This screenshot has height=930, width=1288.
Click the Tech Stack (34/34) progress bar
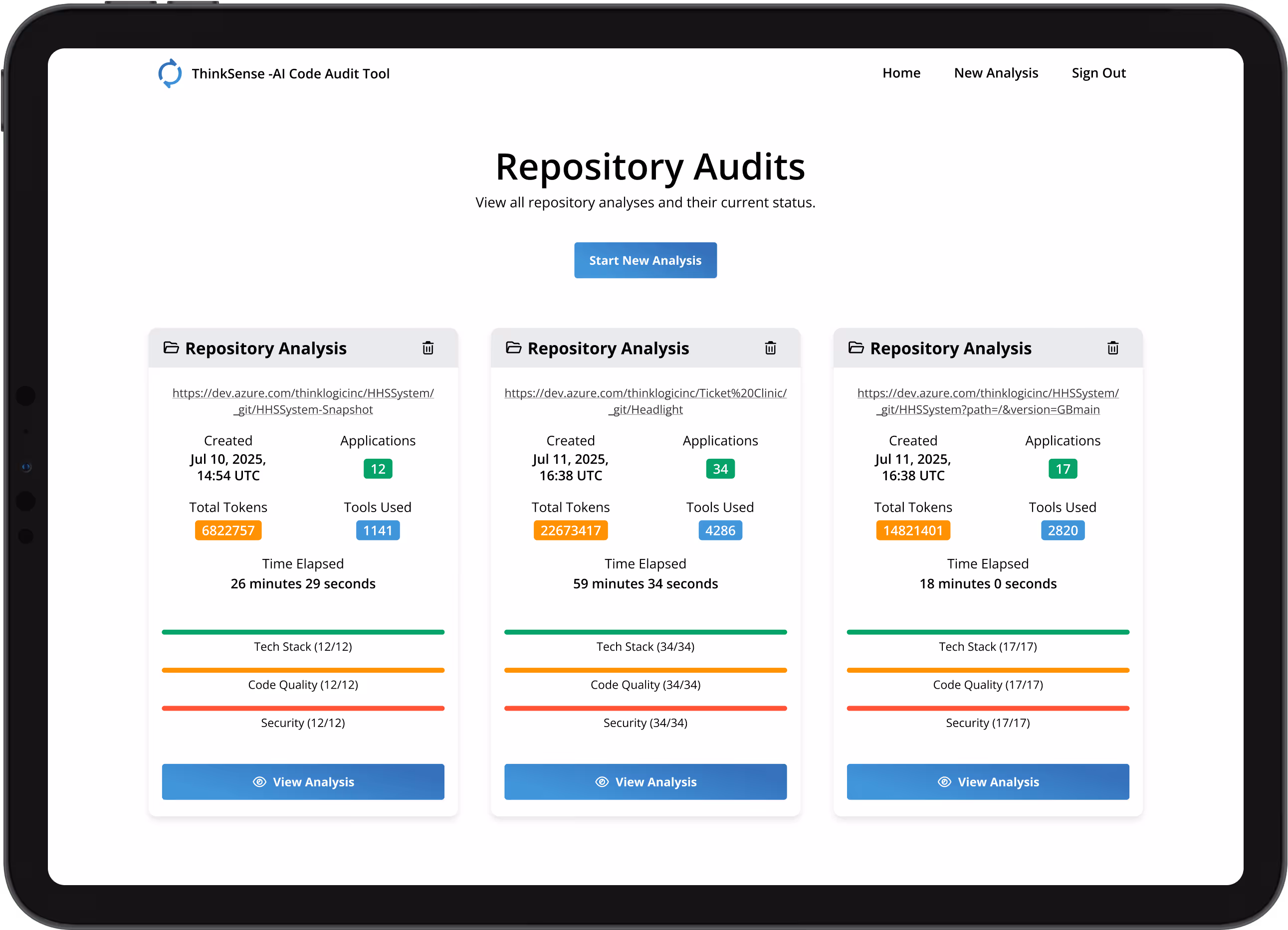tap(645, 632)
